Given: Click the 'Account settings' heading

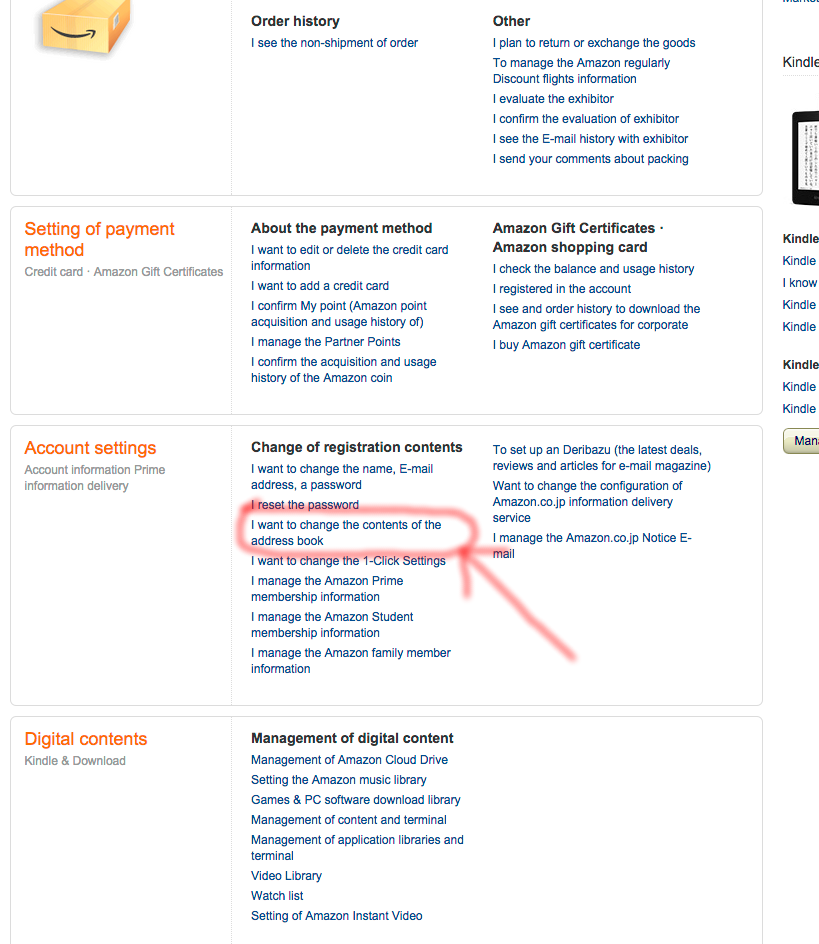Looking at the screenshot, I should [x=90, y=448].
